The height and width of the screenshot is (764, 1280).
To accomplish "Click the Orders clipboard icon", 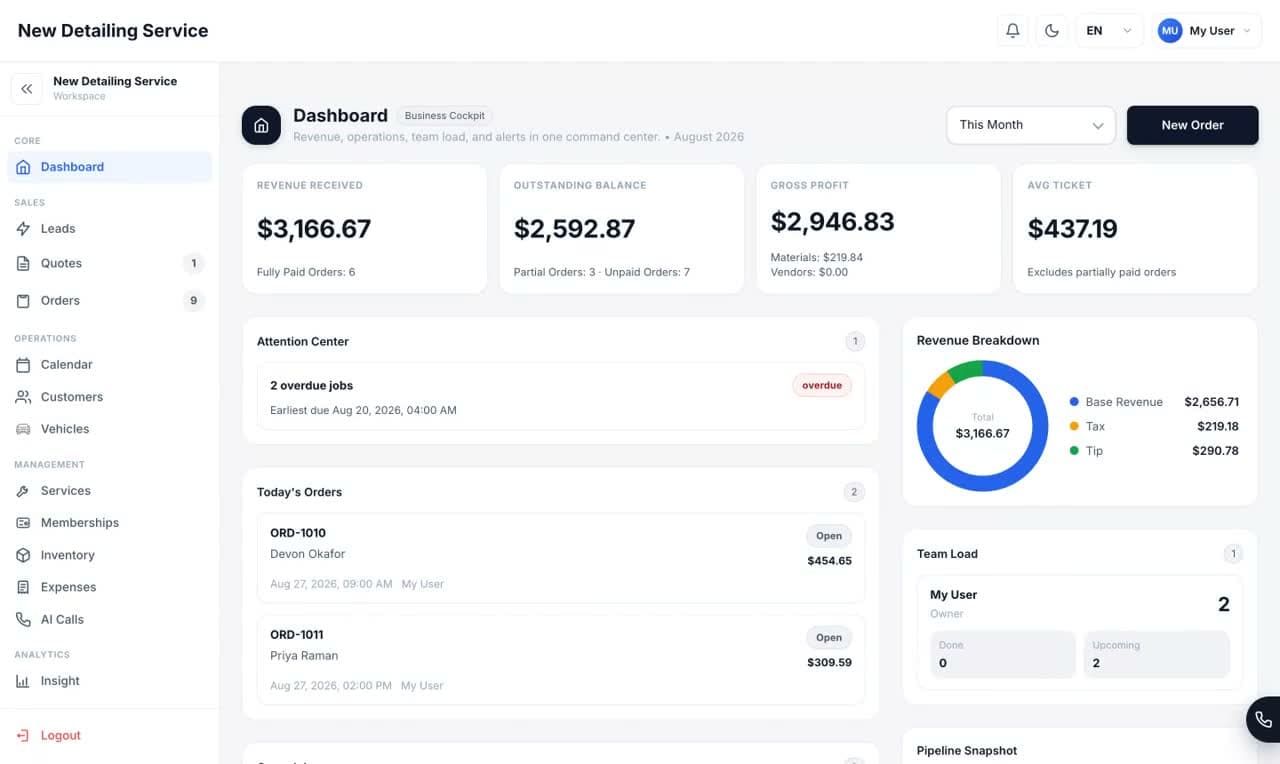I will click(x=23, y=301).
